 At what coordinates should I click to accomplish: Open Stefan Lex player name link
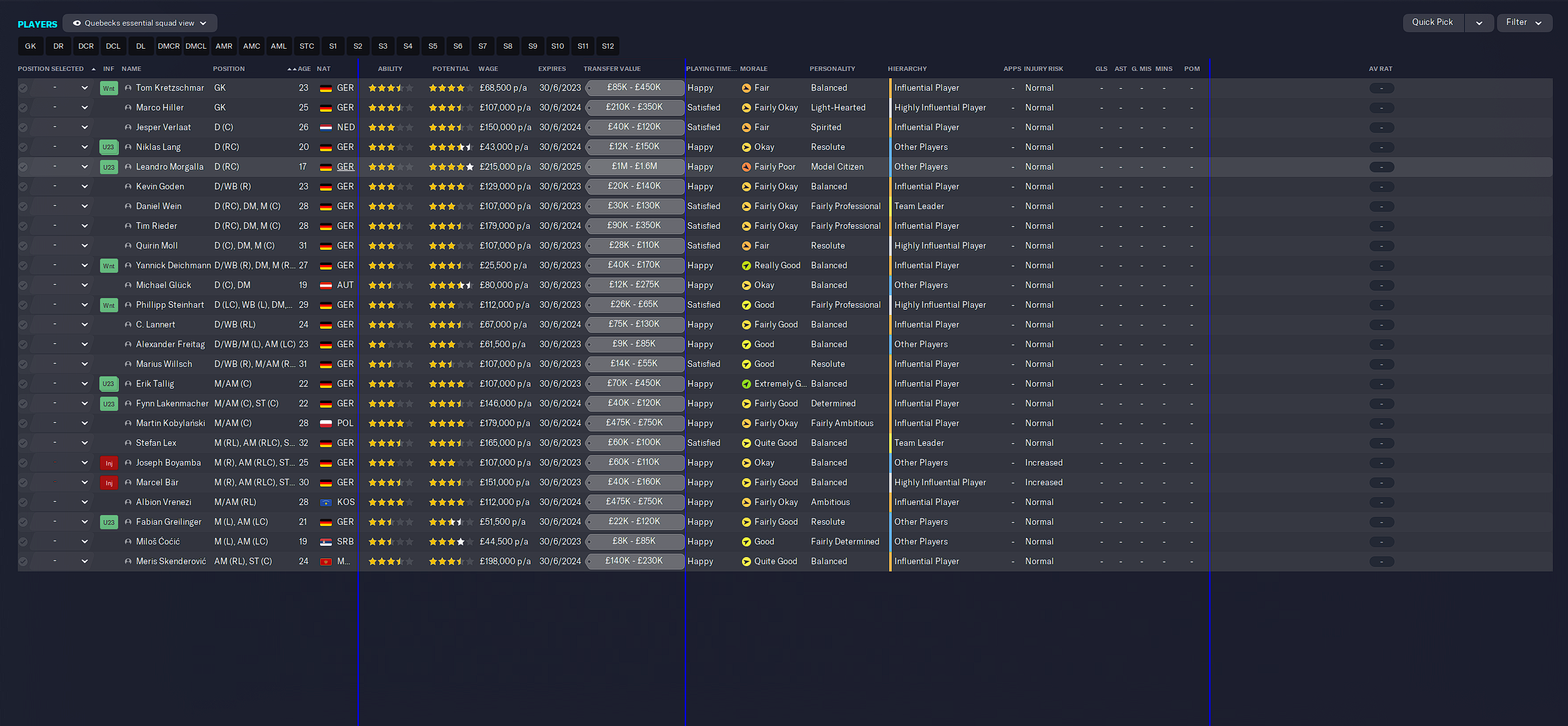click(x=156, y=443)
